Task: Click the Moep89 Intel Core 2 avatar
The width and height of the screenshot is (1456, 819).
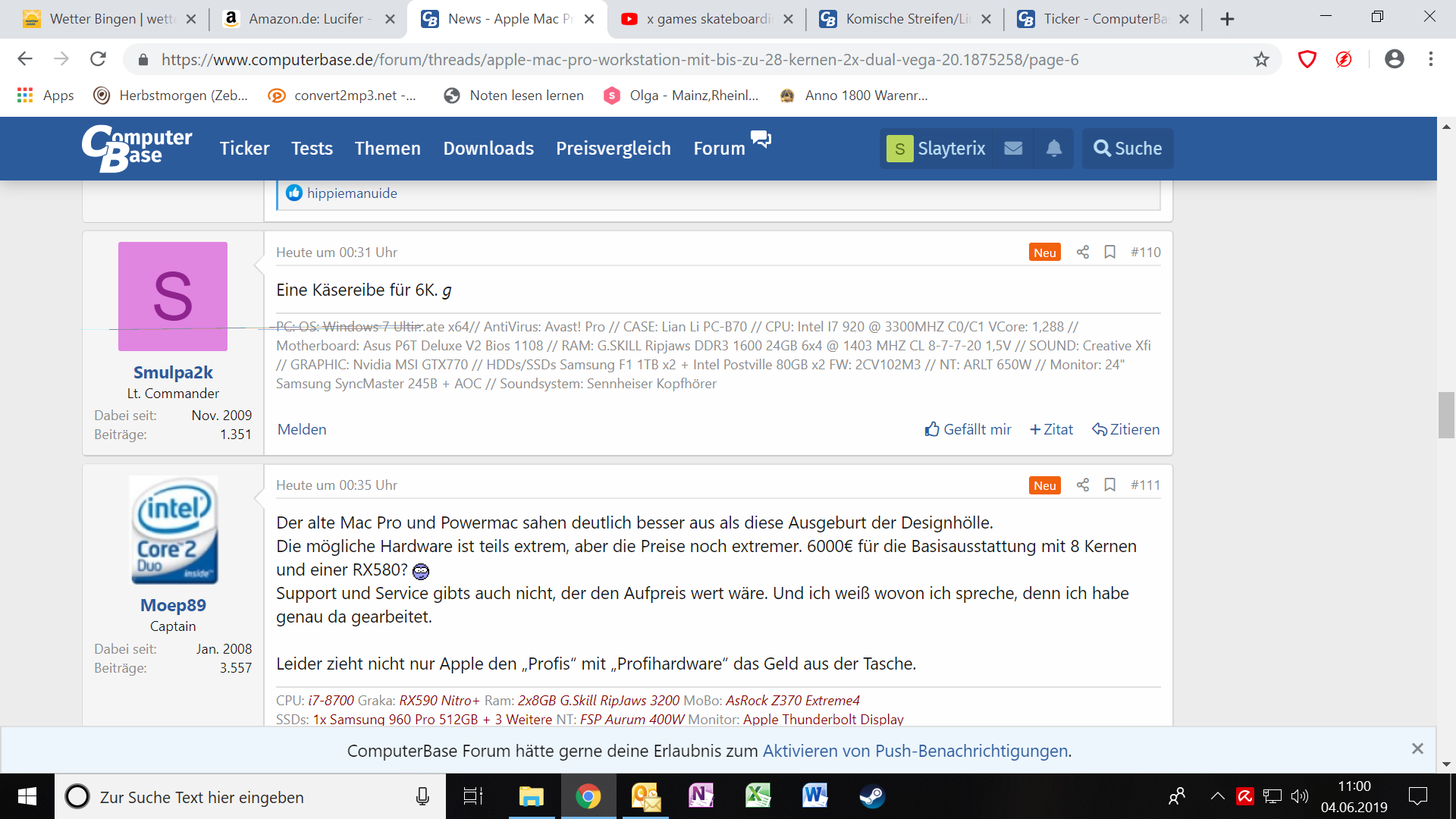Action: click(173, 530)
